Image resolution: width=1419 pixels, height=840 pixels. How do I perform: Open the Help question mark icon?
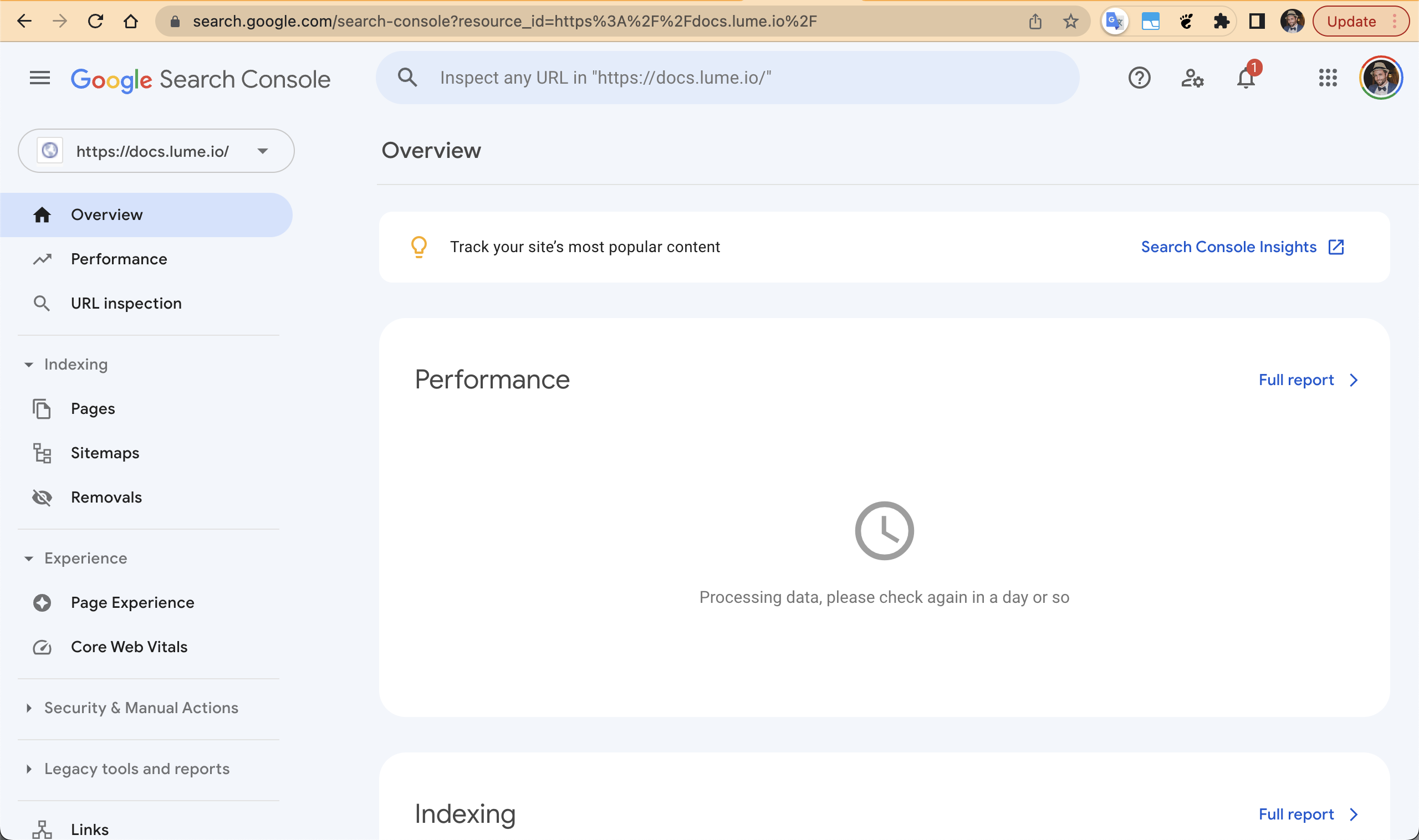pyautogui.click(x=1139, y=78)
